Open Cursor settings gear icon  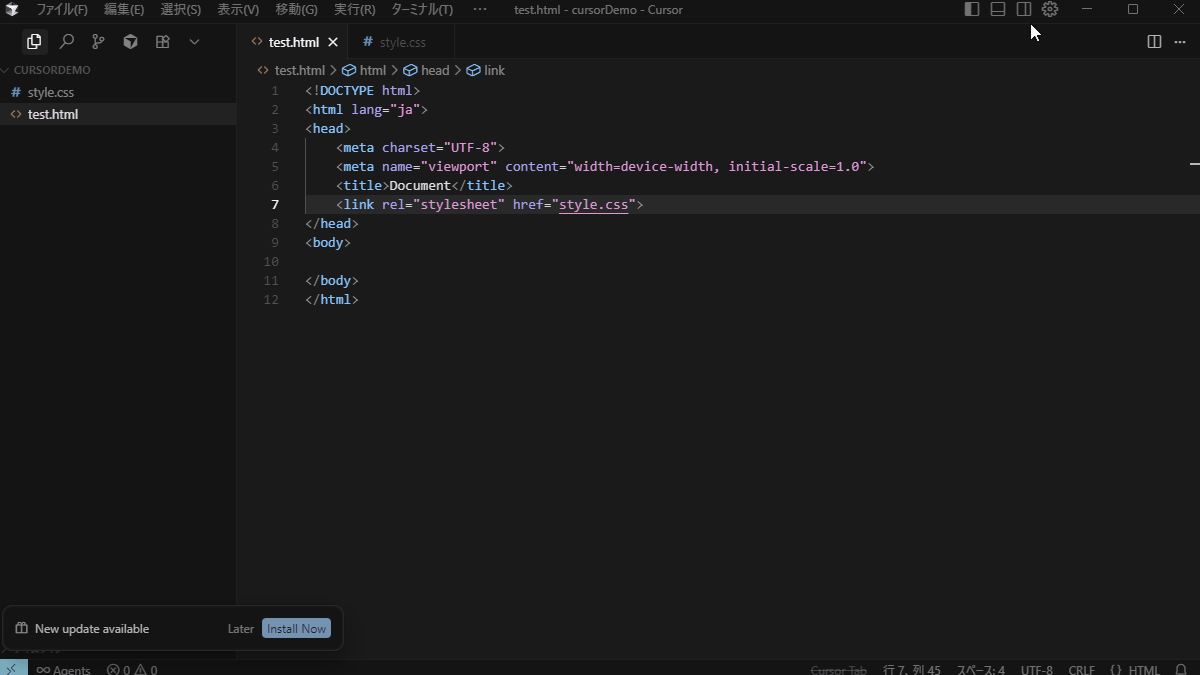click(1050, 9)
